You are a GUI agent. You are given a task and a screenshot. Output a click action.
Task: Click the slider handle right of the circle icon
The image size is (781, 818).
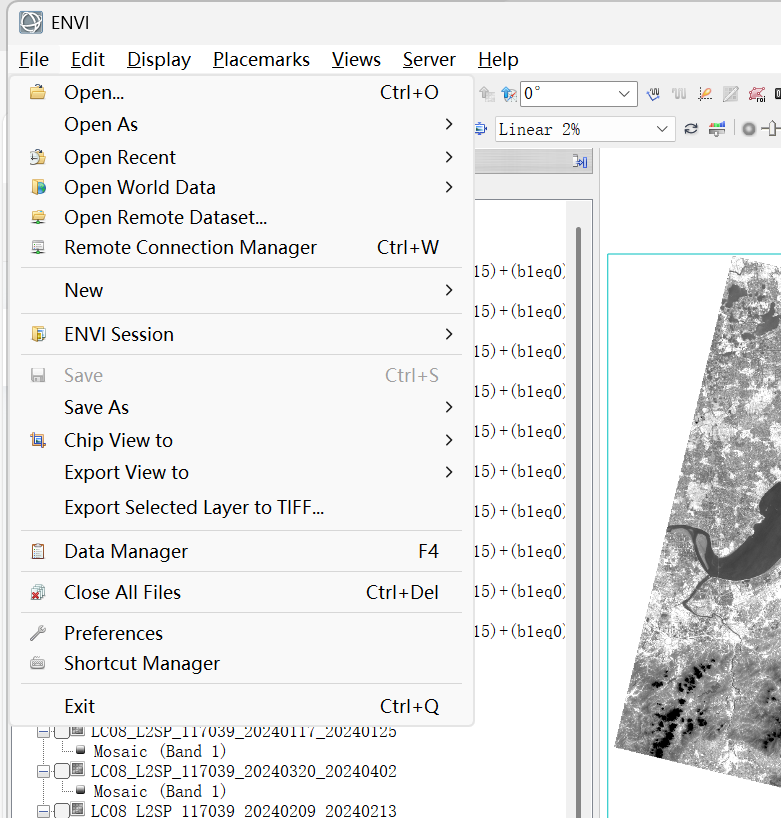(772, 128)
